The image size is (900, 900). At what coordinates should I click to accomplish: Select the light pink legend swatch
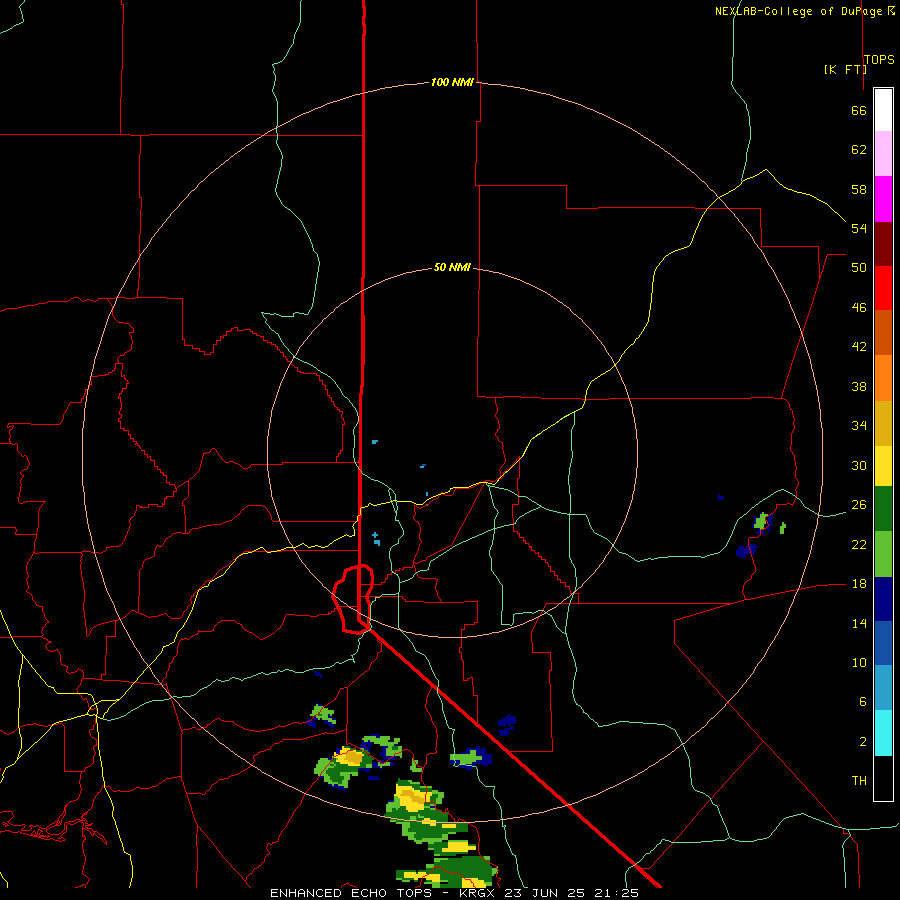pyautogui.click(x=883, y=154)
